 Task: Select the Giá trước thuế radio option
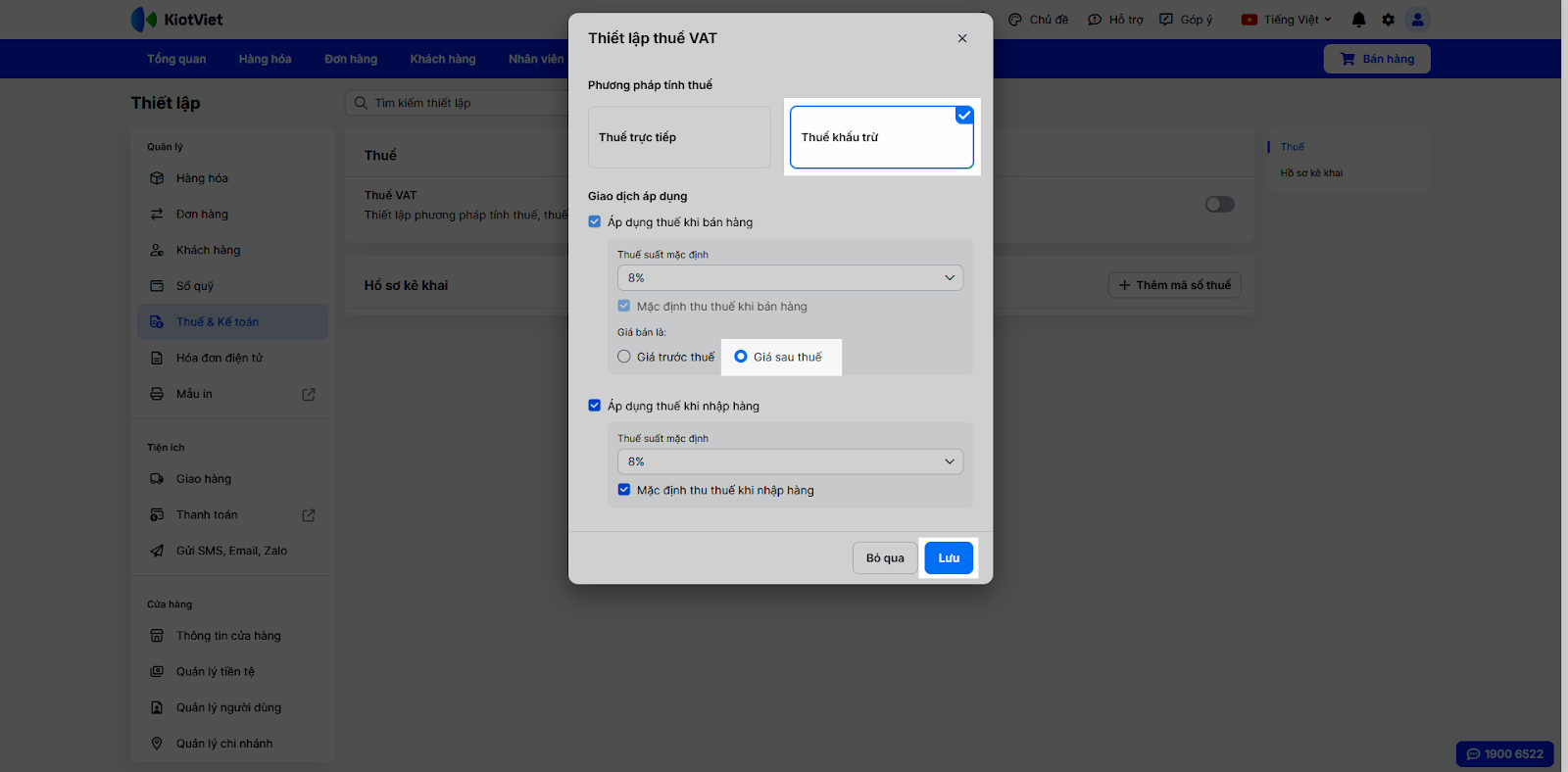[624, 357]
